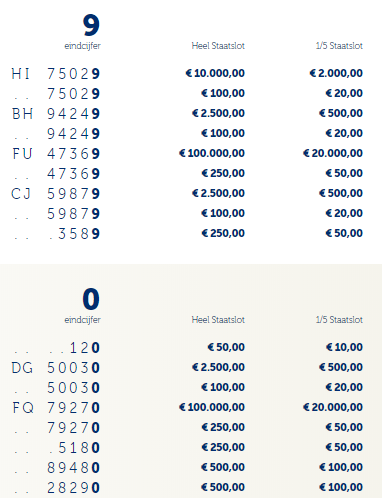Select lot number FQ 79270
The image size is (382, 498).
click(x=56, y=408)
